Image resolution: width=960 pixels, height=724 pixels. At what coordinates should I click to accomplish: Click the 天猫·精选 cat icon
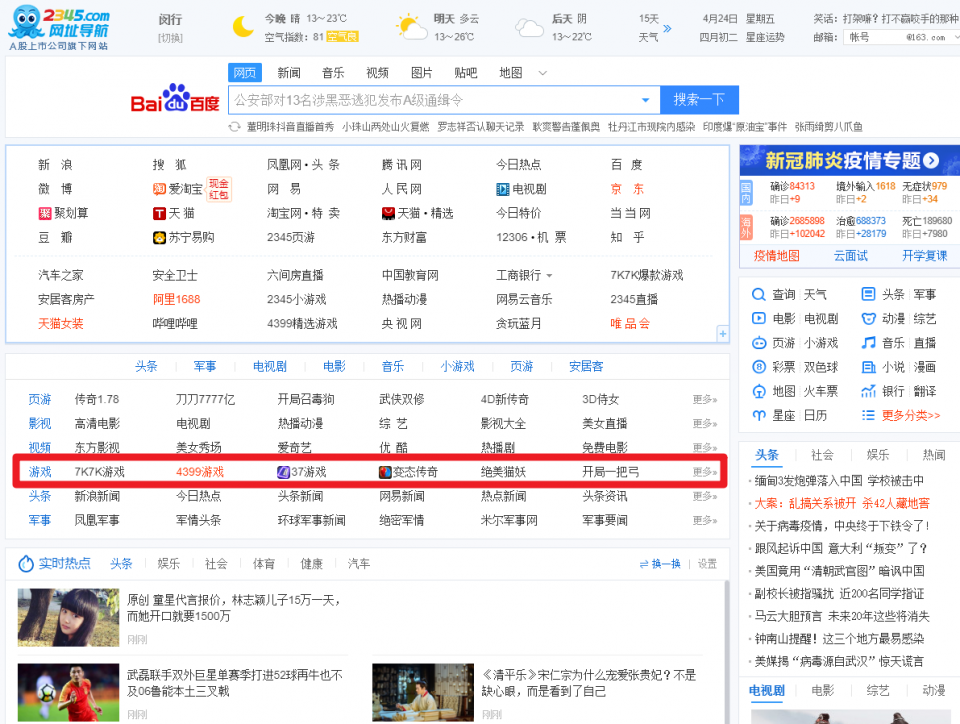[x=388, y=213]
